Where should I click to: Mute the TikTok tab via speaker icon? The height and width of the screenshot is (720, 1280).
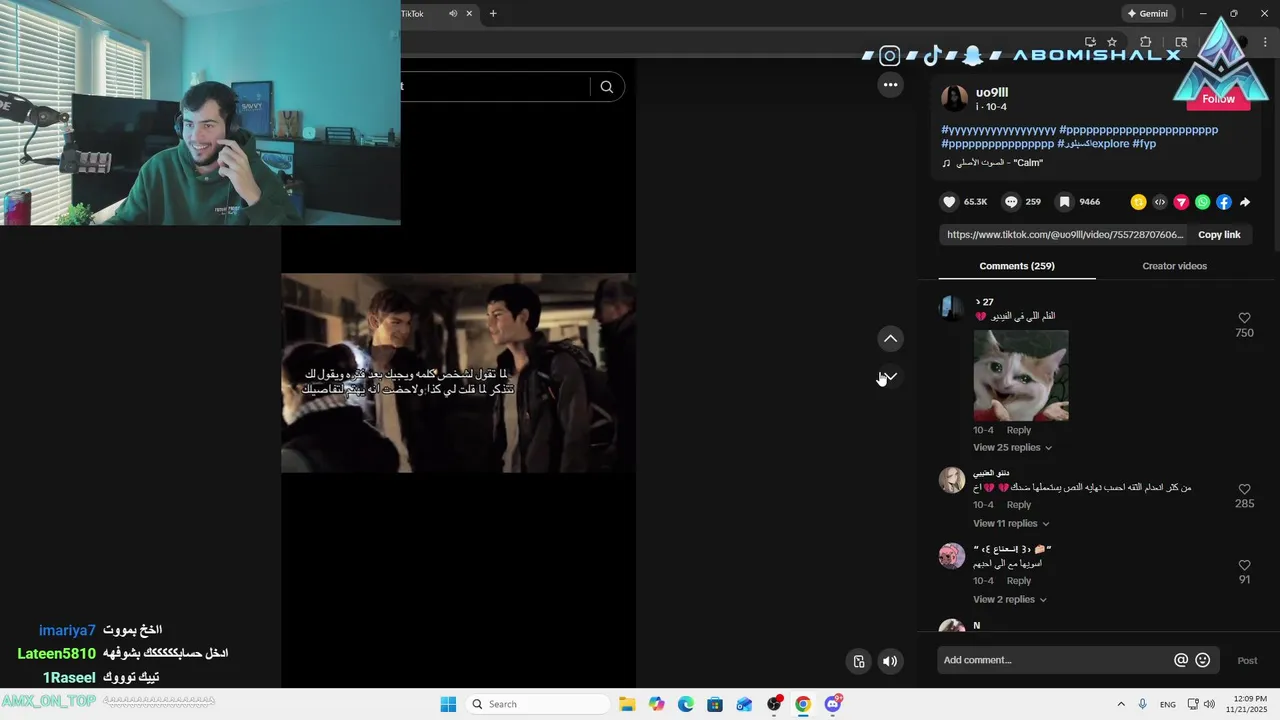click(x=453, y=13)
